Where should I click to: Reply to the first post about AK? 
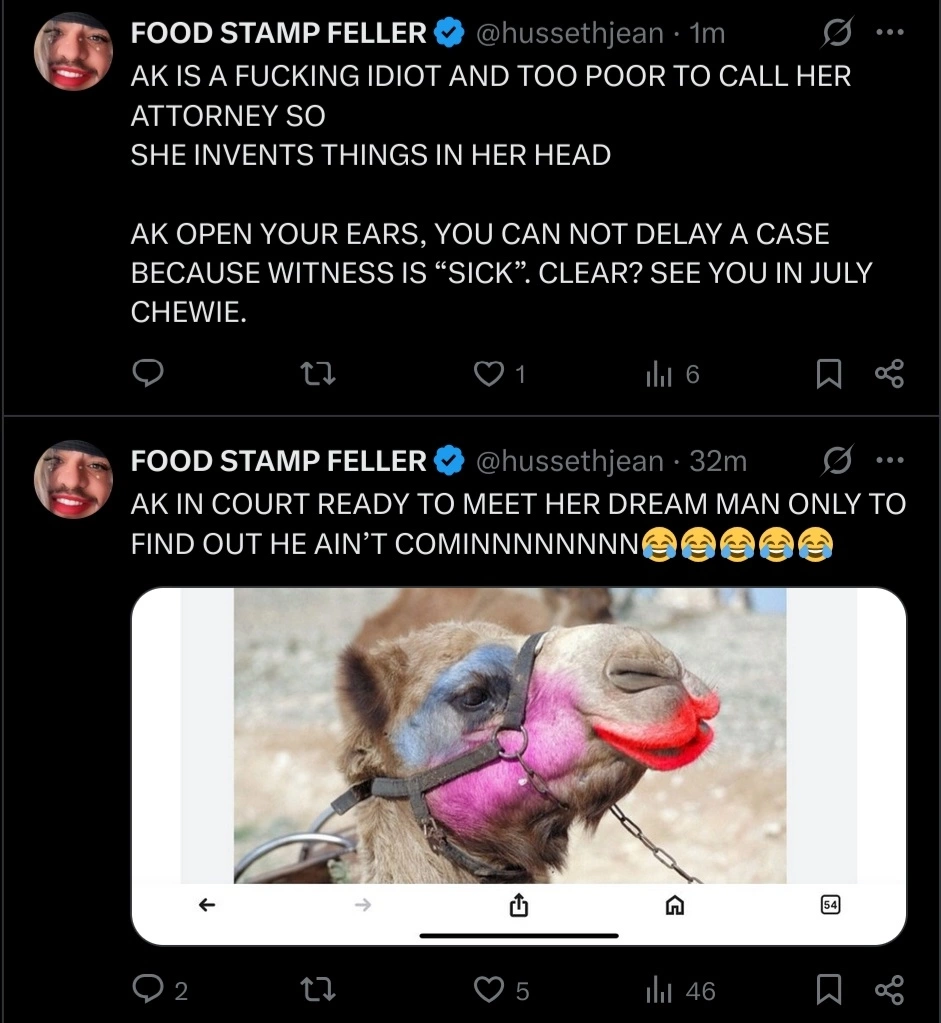pyautogui.click(x=148, y=373)
